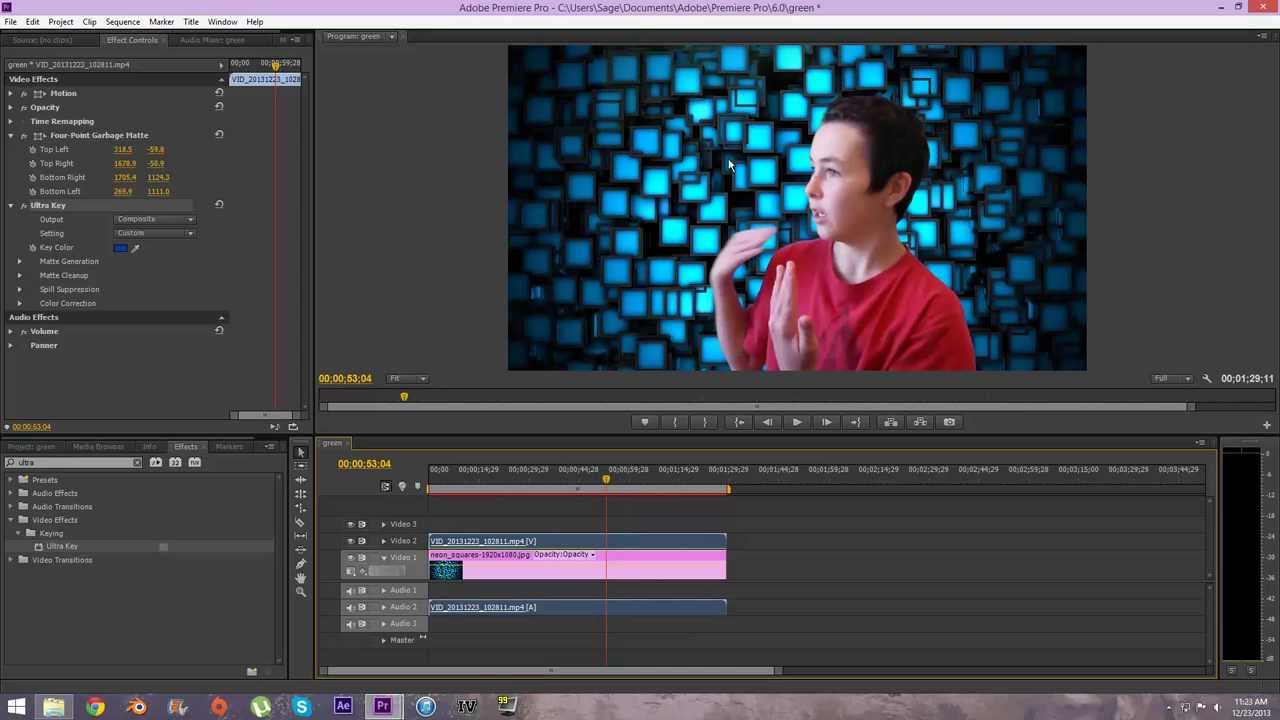Switch to the Media Browser tab
The width and height of the screenshot is (1280, 720).
[98, 447]
